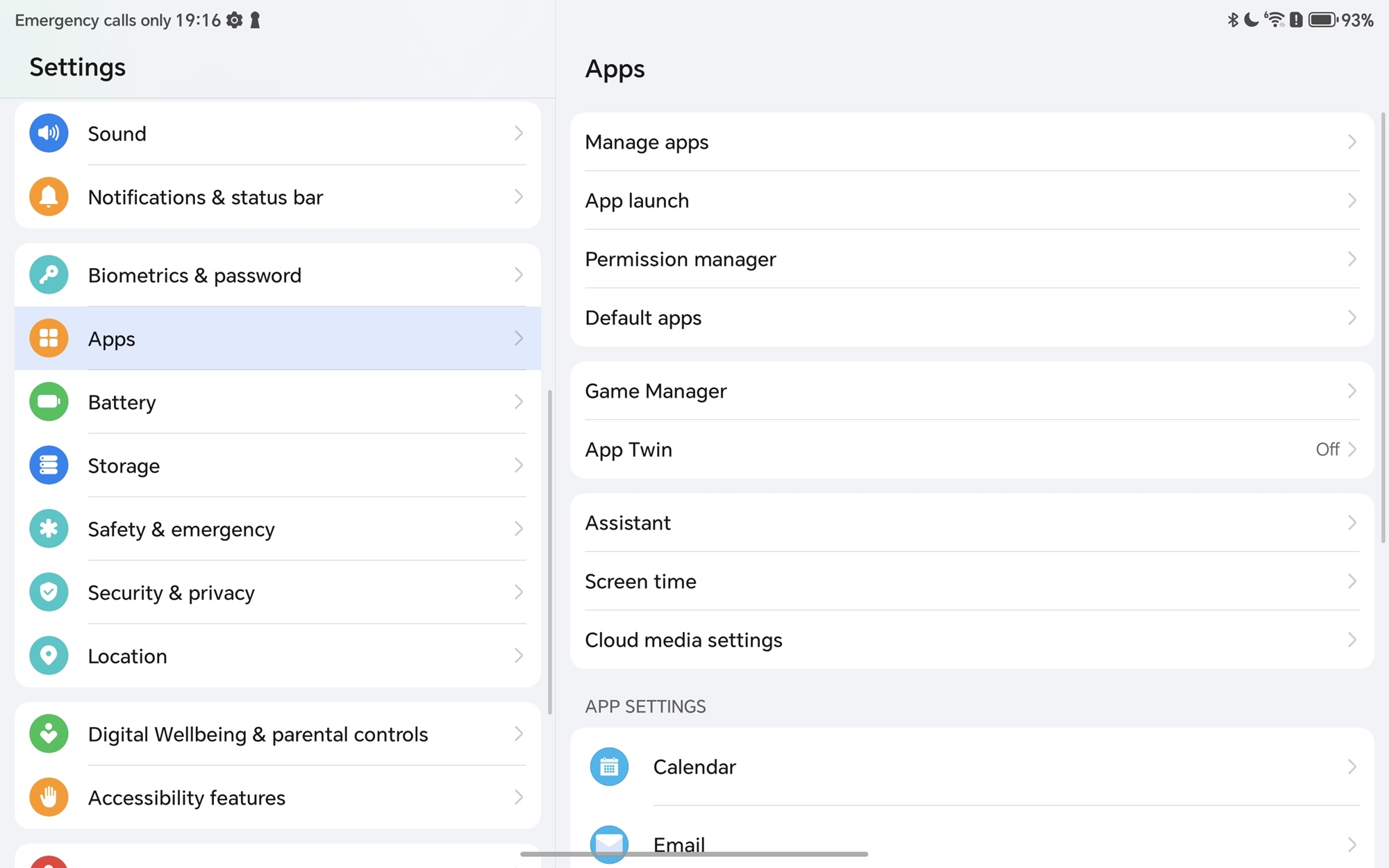Click the settings list scrollbar
This screenshot has width=1389, height=868.
pos(550,552)
